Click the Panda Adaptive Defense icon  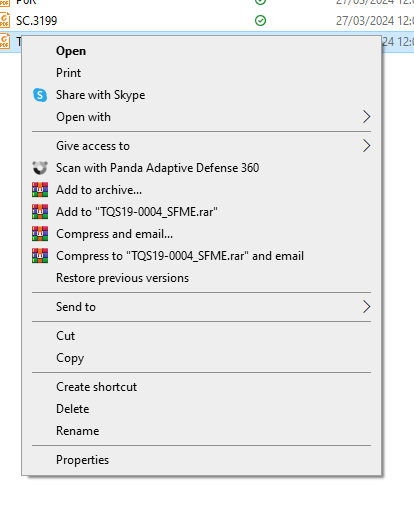[x=40, y=168]
